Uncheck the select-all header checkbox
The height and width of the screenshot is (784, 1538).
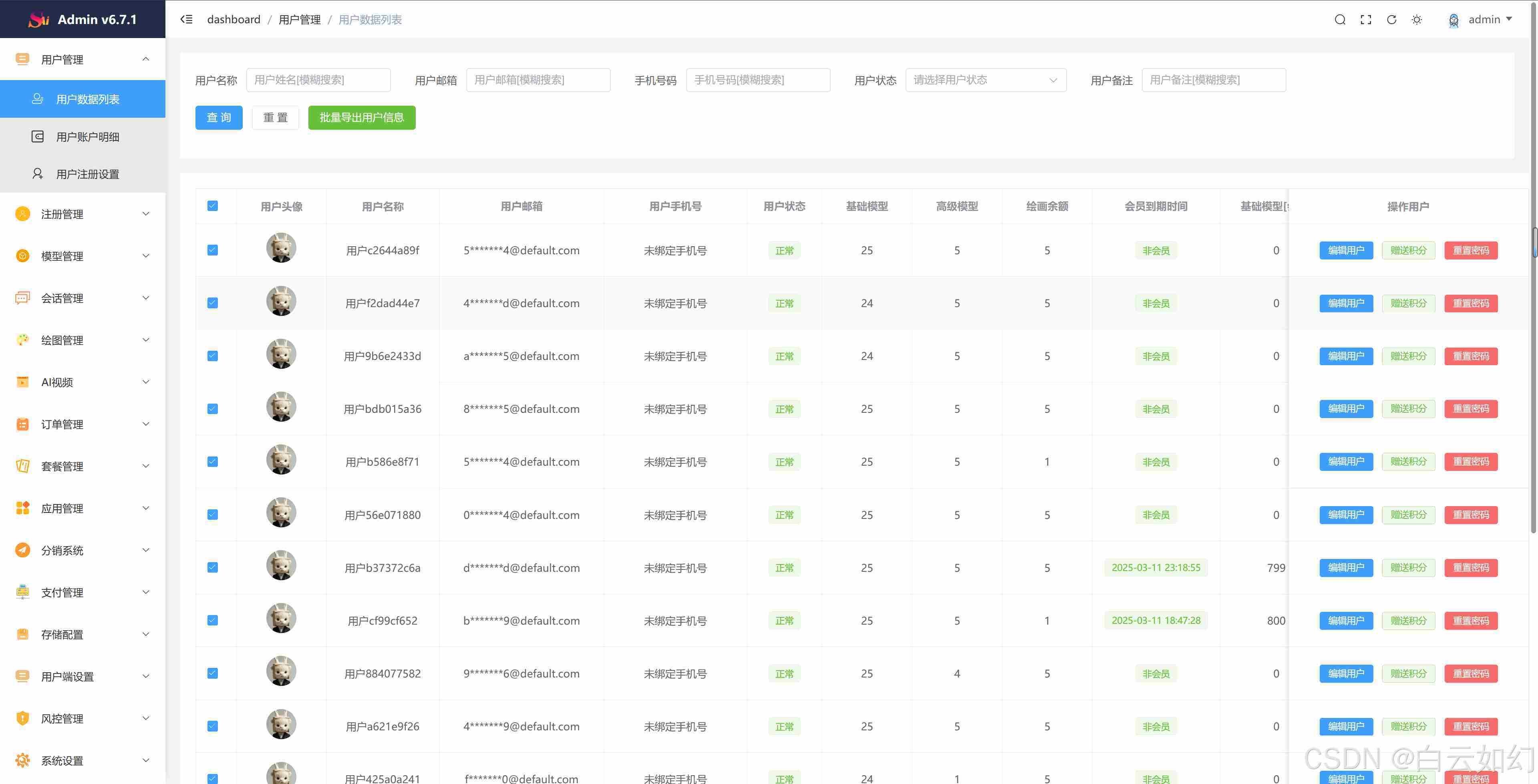(213, 206)
